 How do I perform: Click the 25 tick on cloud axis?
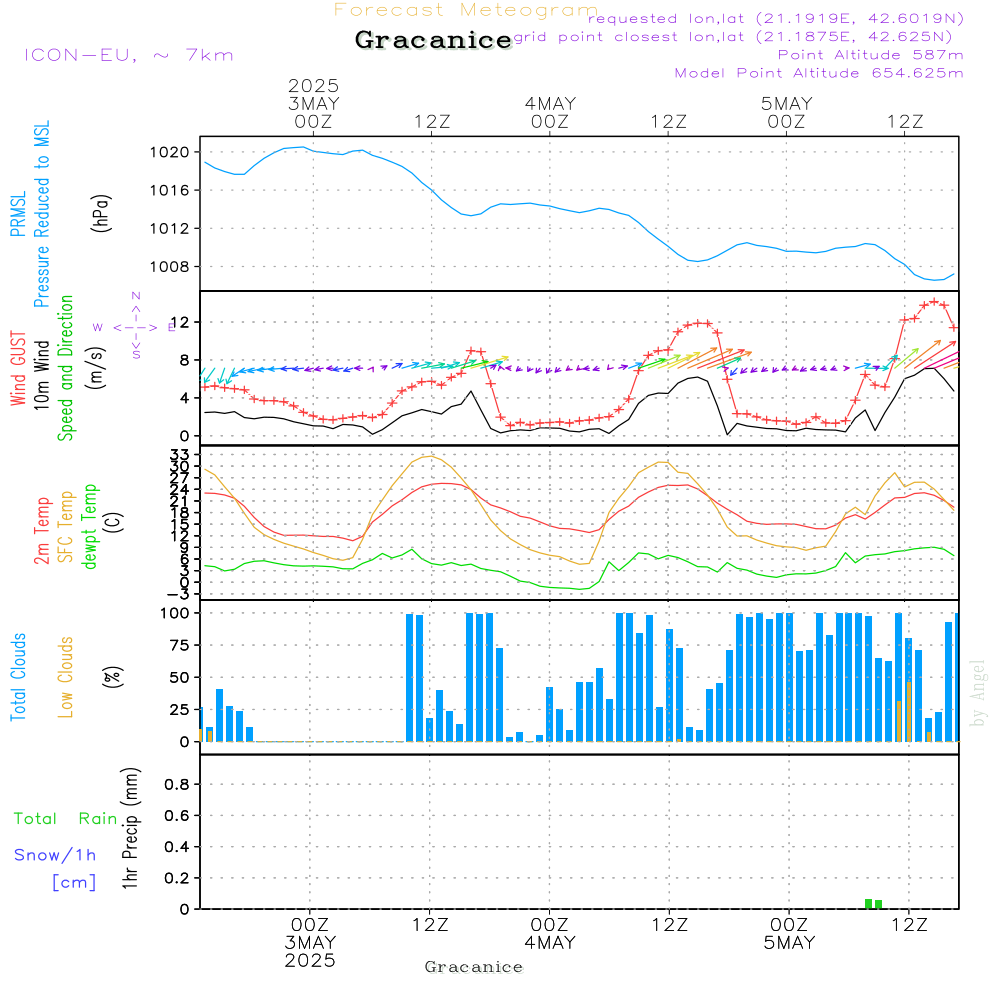(x=180, y=710)
